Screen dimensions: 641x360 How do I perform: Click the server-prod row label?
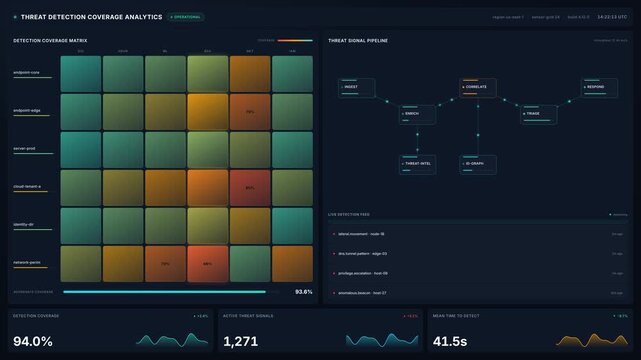tap(25, 148)
